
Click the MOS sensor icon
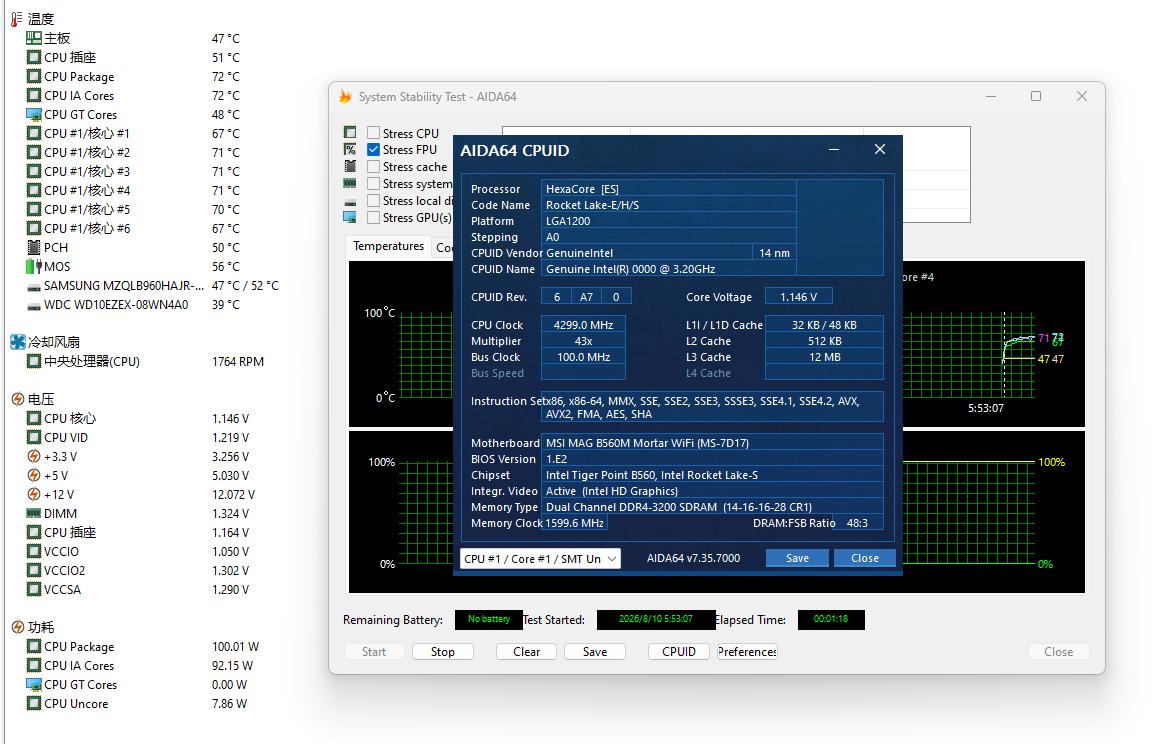pyautogui.click(x=34, y=266)
